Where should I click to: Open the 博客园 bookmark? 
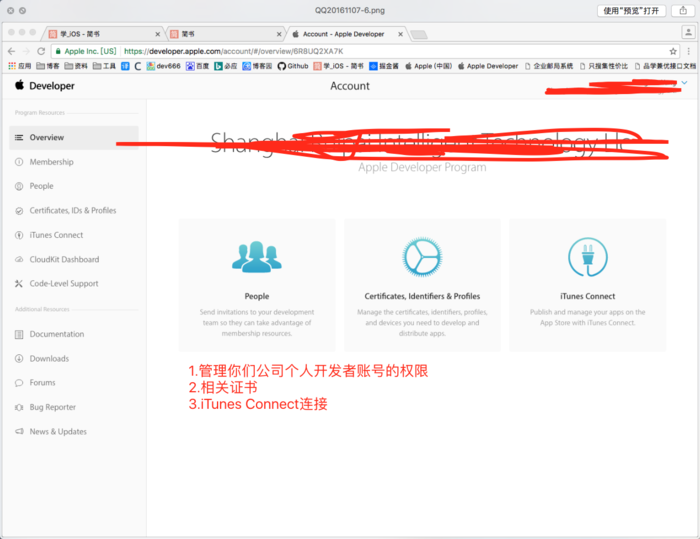click(x=257, y=66)
